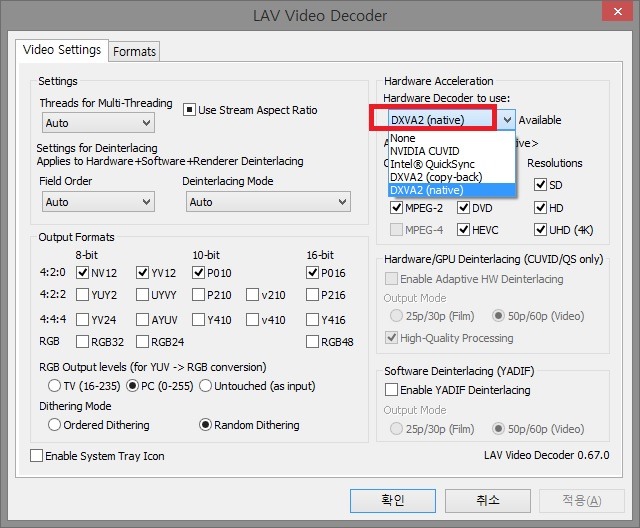
Task: Select PC (0-255) RGB output level
Action: pos(132,386)
